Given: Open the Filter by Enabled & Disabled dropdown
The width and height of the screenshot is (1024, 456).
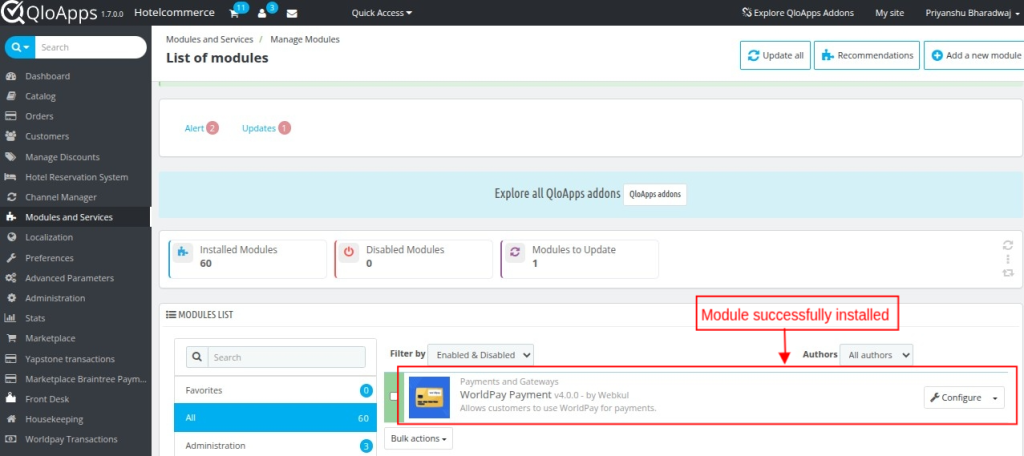Looking at the screenshot, I should click(x=482, y=355).
